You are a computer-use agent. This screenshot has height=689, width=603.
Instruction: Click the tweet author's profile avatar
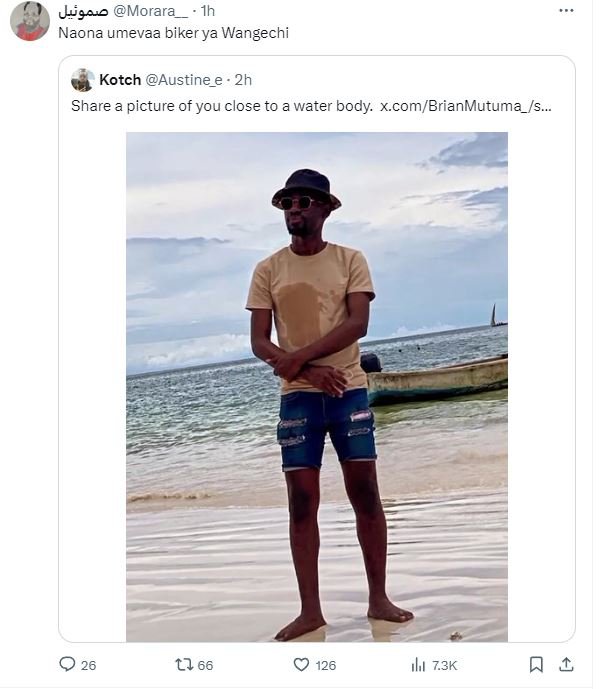click(30, 21)
